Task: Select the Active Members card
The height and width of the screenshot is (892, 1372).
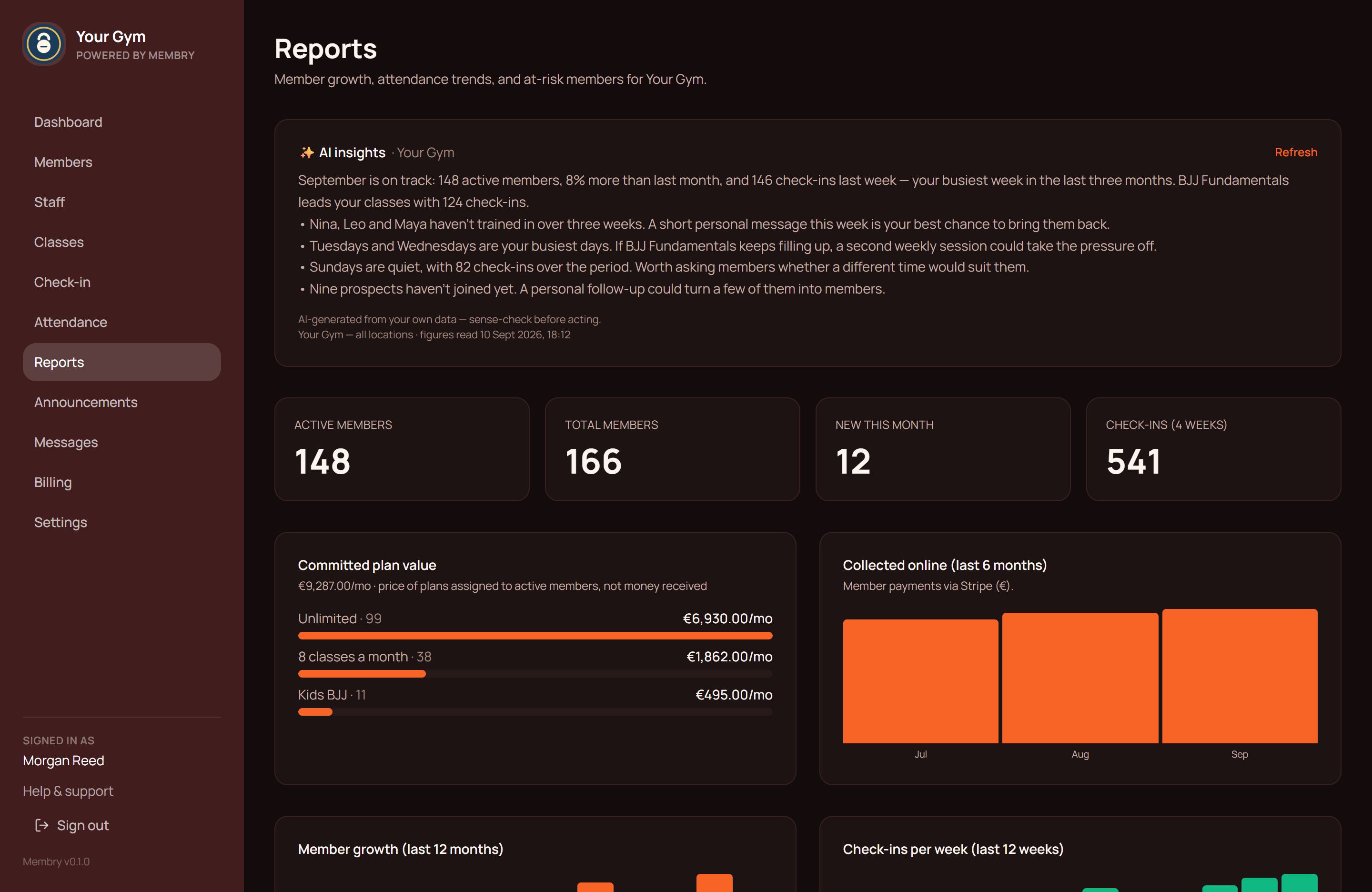Action: coord(402,449)
